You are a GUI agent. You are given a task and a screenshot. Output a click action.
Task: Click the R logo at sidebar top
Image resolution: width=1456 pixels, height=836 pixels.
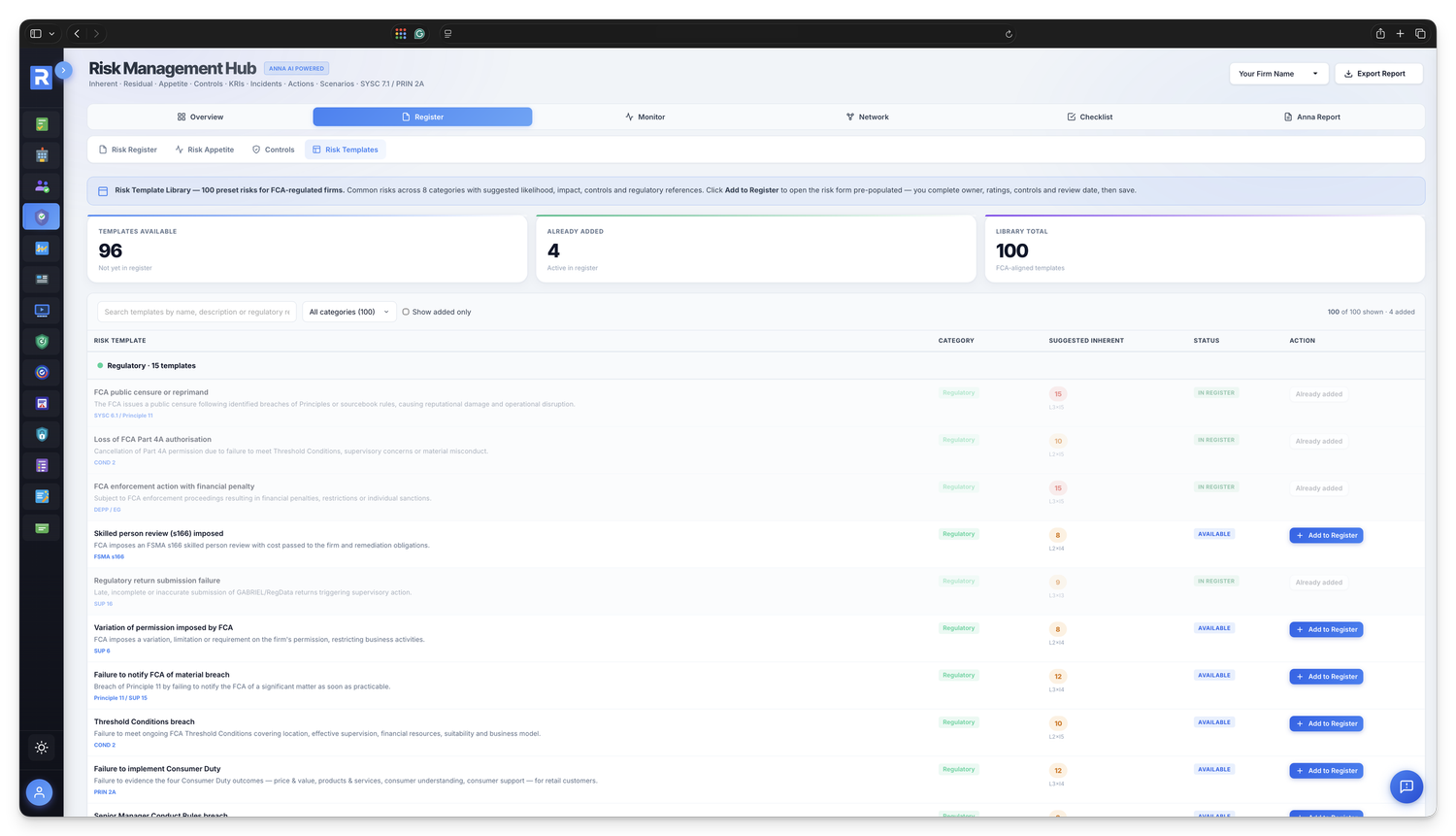pos(41,78)
